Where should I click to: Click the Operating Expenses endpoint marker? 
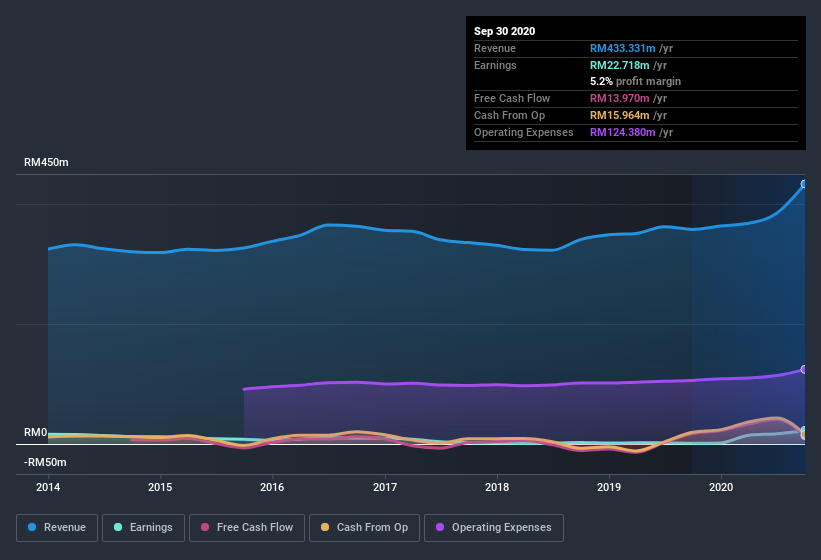804,369
